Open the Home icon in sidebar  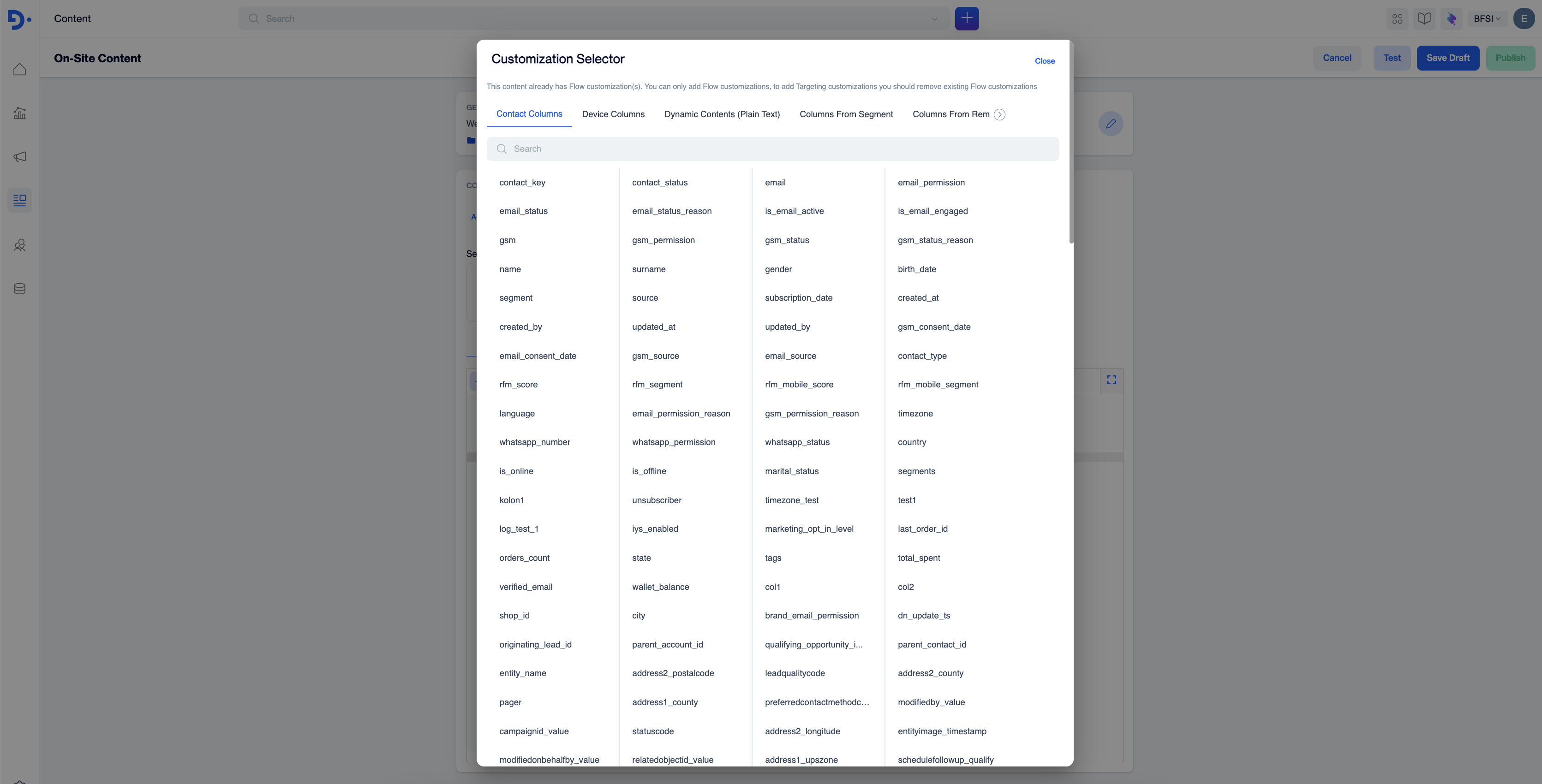tap(20, 70)
